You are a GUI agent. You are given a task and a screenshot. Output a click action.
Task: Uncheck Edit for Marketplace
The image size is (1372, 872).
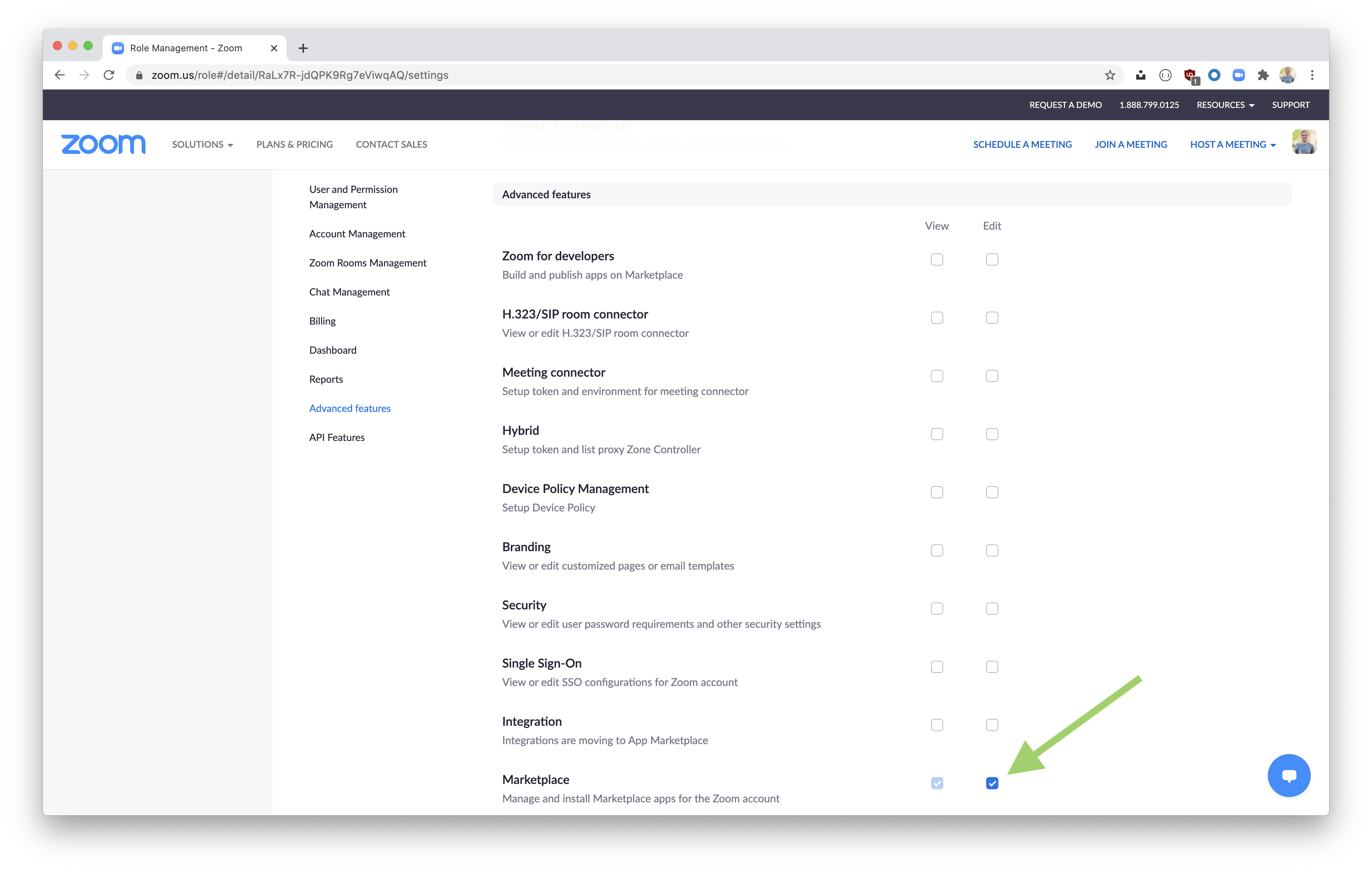(992, 783)
